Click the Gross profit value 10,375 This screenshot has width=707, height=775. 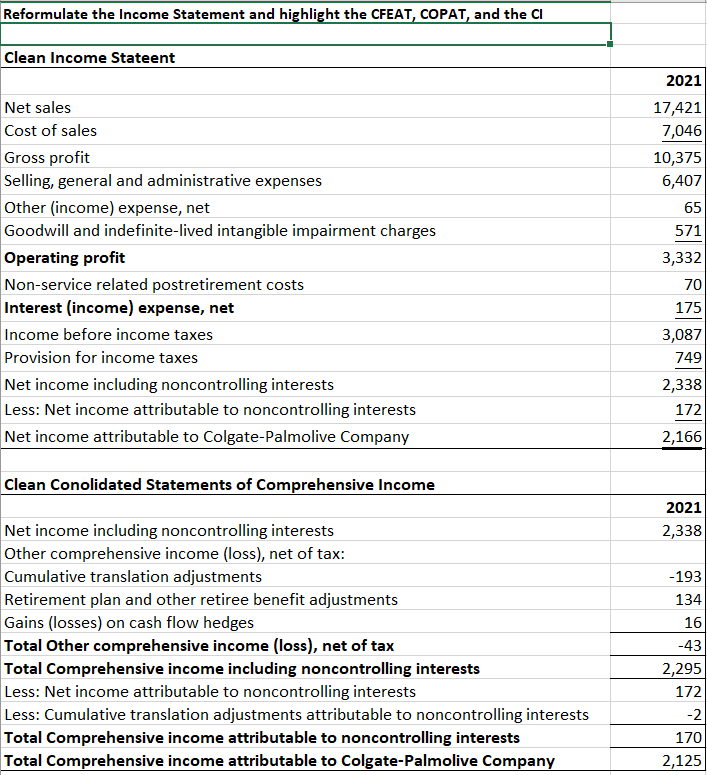(658, 157)
